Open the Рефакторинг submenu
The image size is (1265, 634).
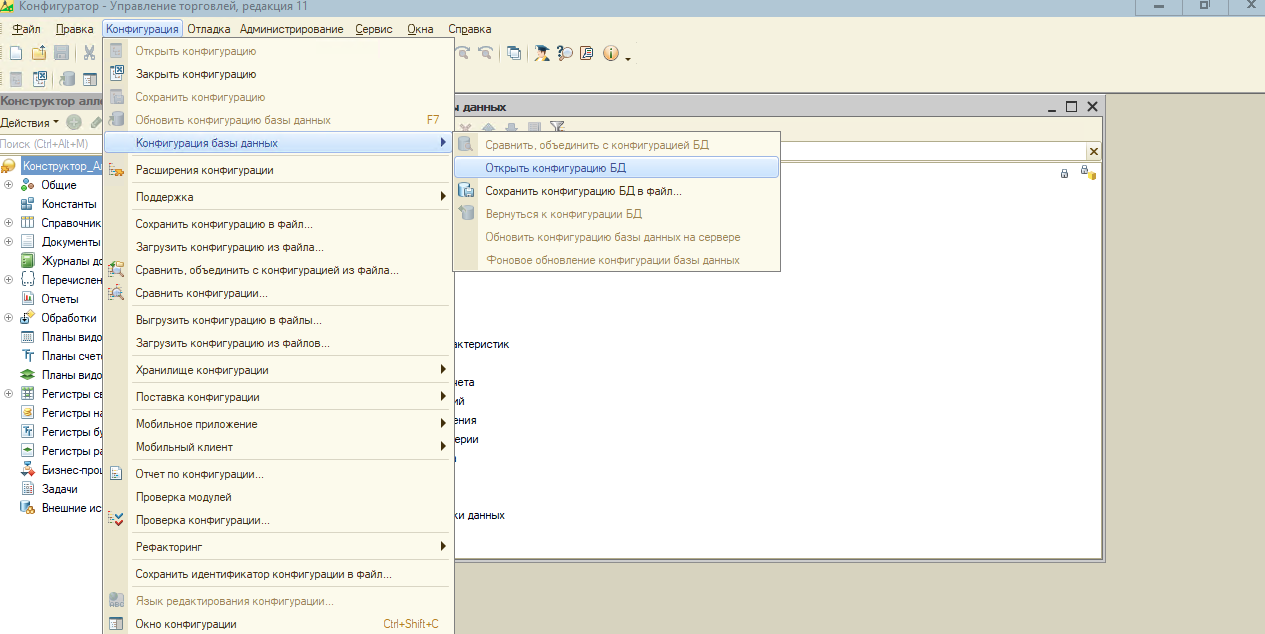[x=279, y=547]
